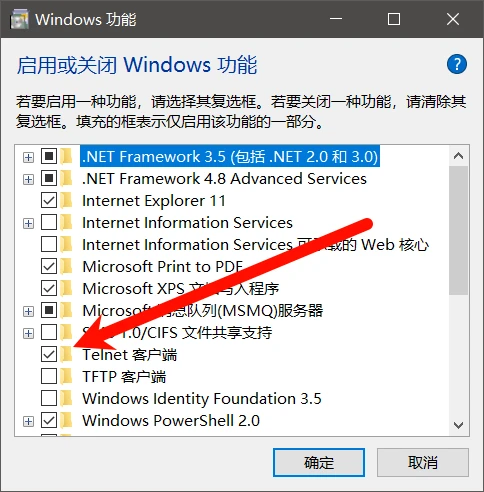The image size is (484, 492).
Task: Select the Microsoft Print to PDF entry
Action: point(162,267)
